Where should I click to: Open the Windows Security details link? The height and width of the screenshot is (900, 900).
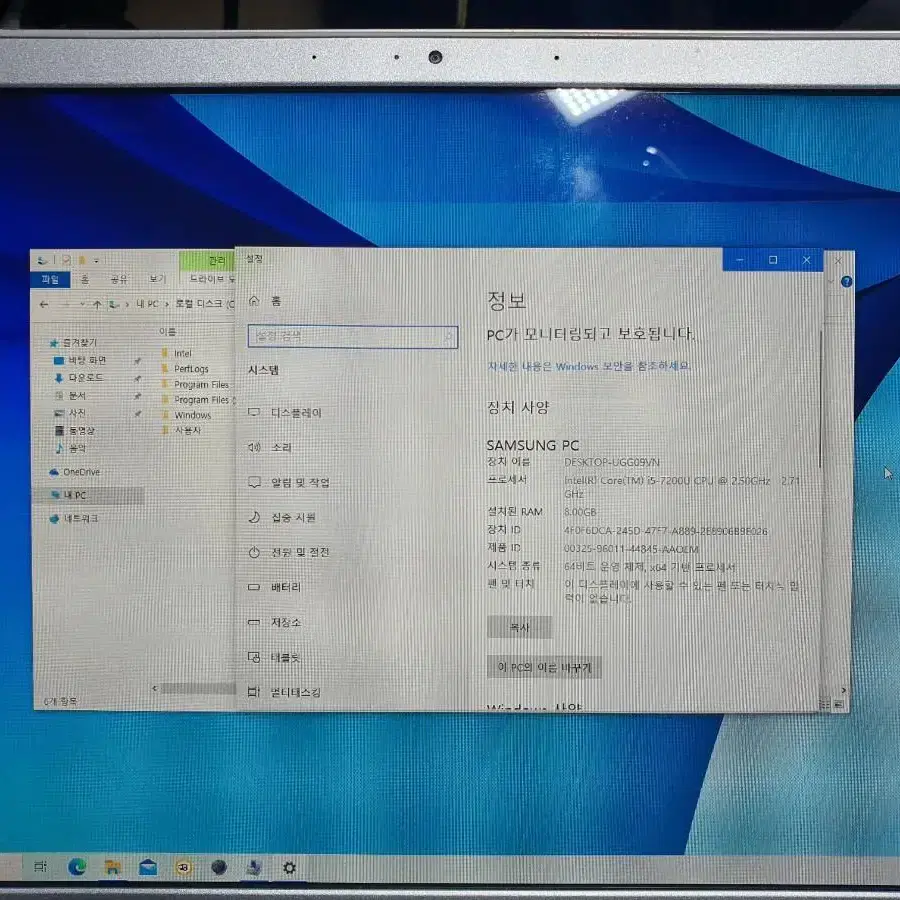click(x=589, y=366)
